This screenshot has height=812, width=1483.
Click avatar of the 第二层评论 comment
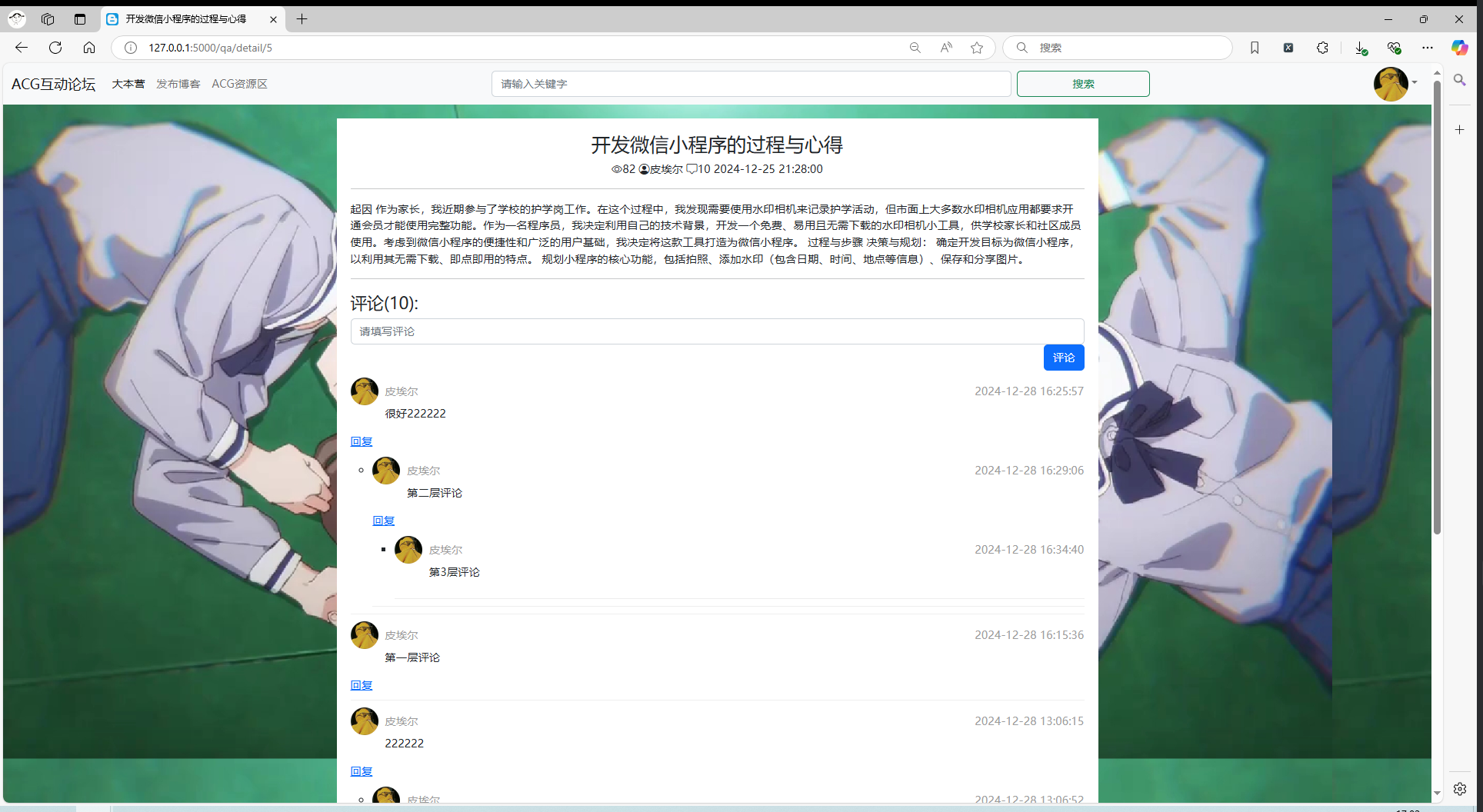[386, 471]
